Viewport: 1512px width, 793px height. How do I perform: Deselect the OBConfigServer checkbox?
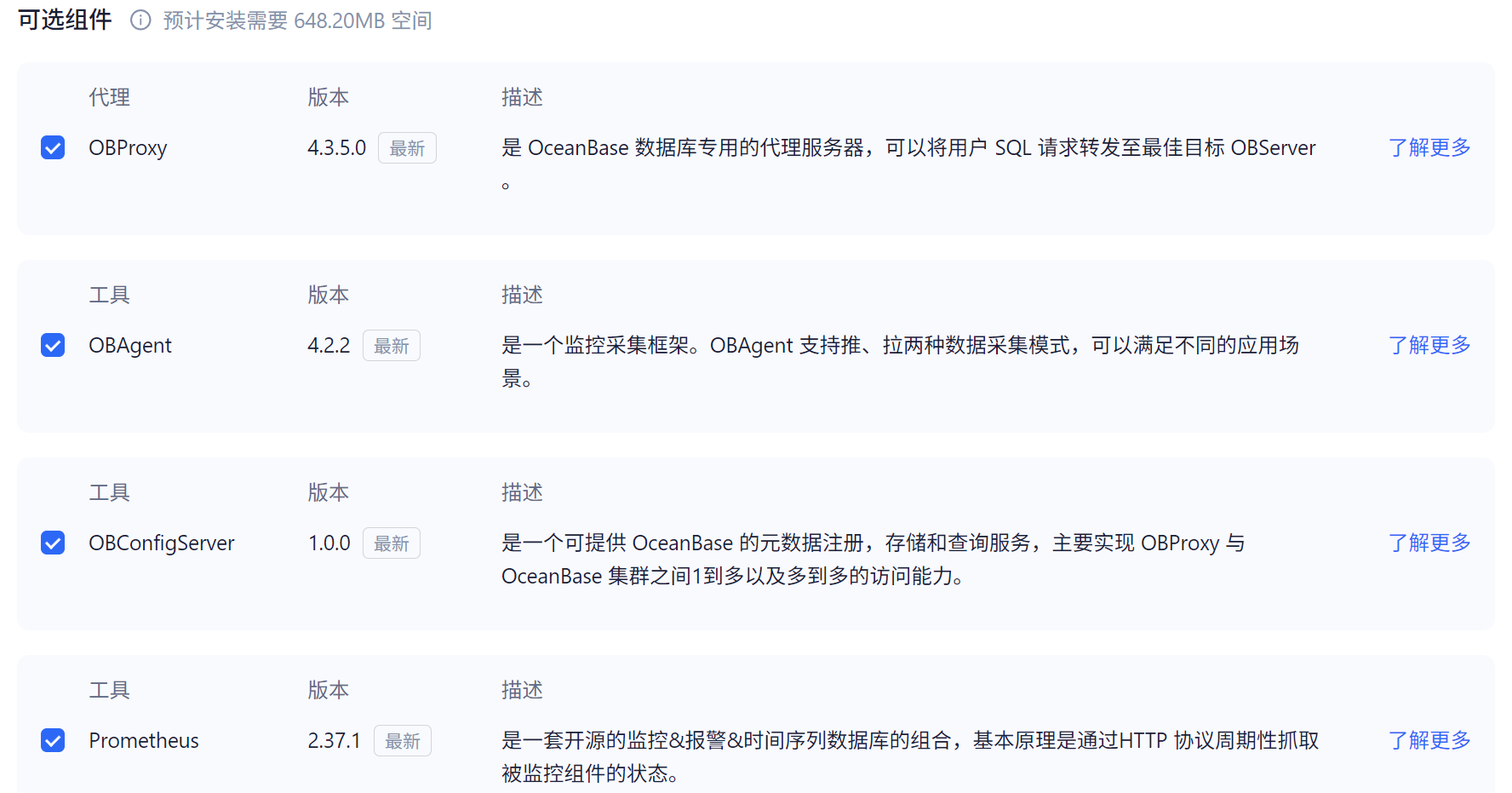tap(53, 543)
